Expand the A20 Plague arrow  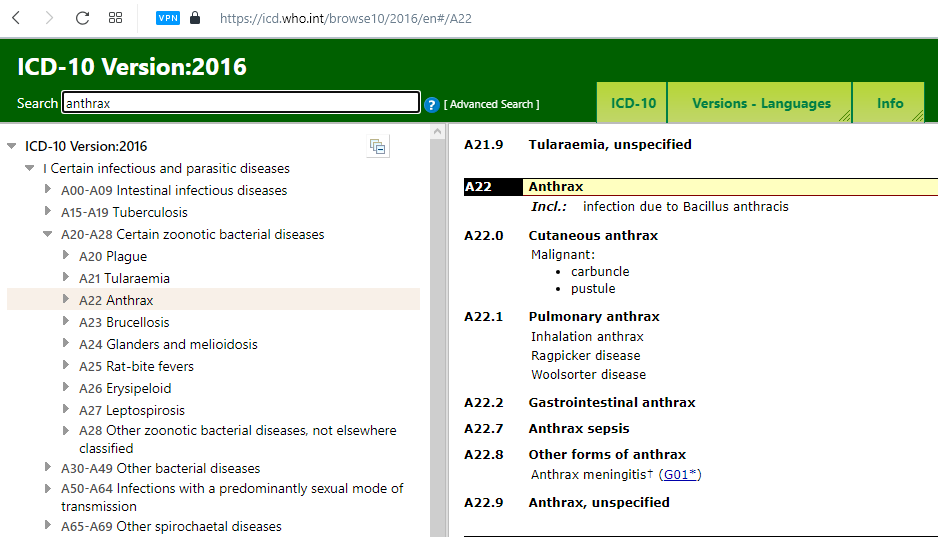(x=66, y=255)
